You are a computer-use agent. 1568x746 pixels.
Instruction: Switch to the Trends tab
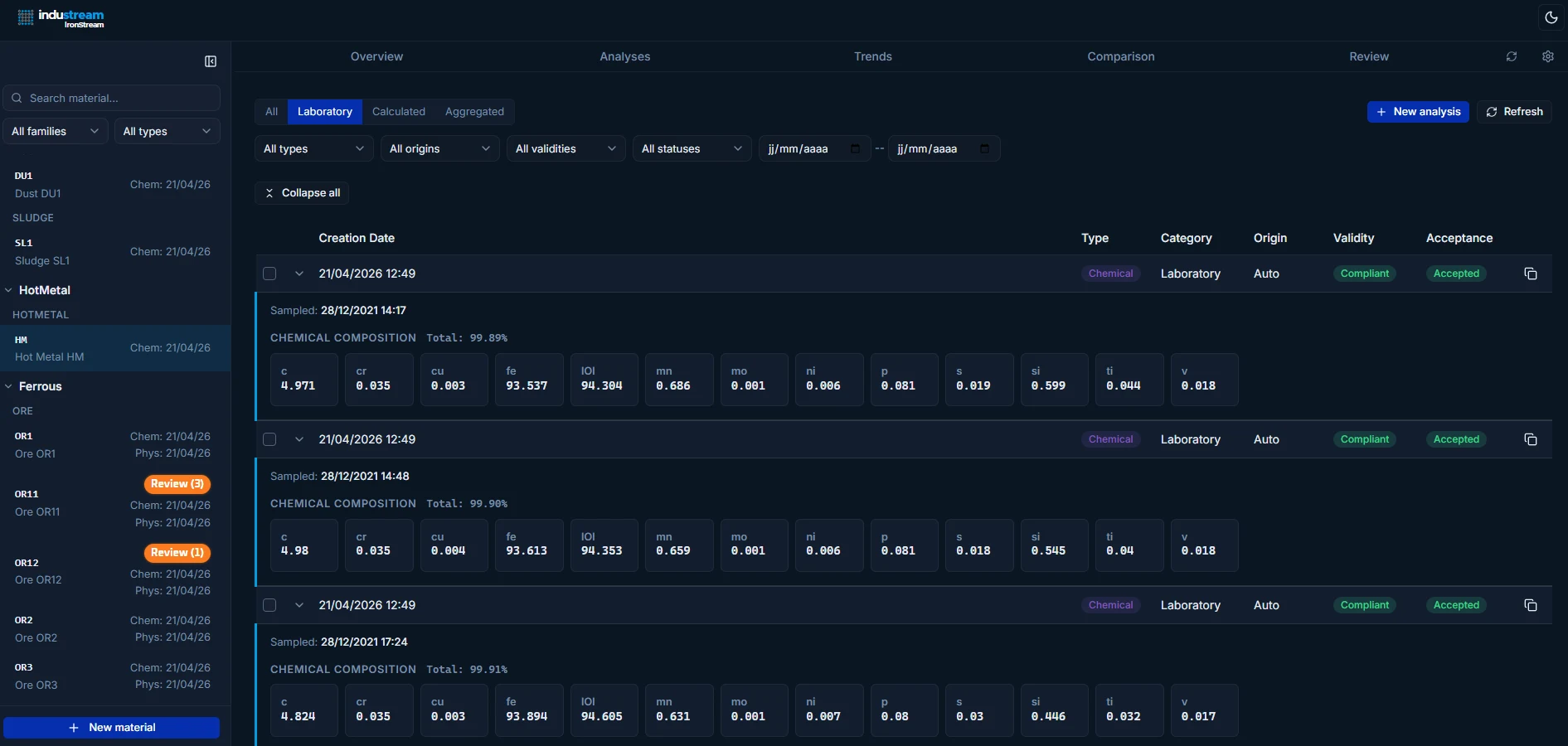click(872, 56)
